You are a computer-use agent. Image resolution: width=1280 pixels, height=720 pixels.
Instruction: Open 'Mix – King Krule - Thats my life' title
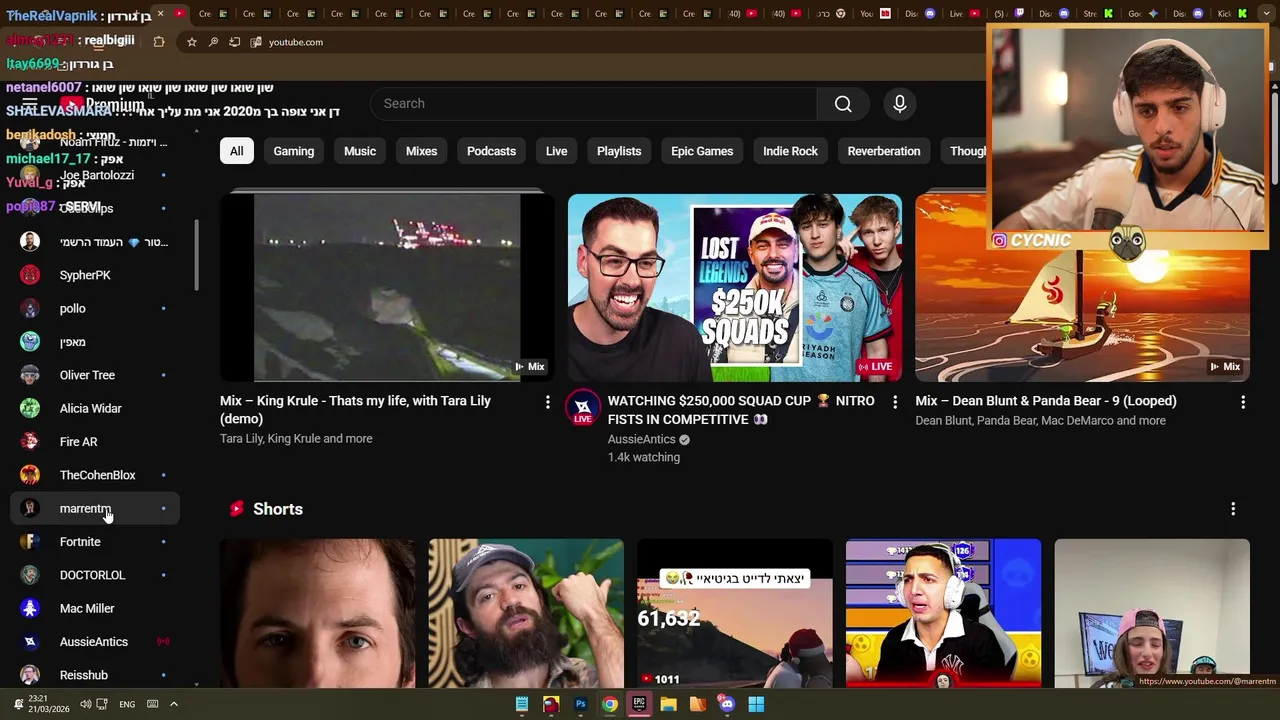point(355,410)
